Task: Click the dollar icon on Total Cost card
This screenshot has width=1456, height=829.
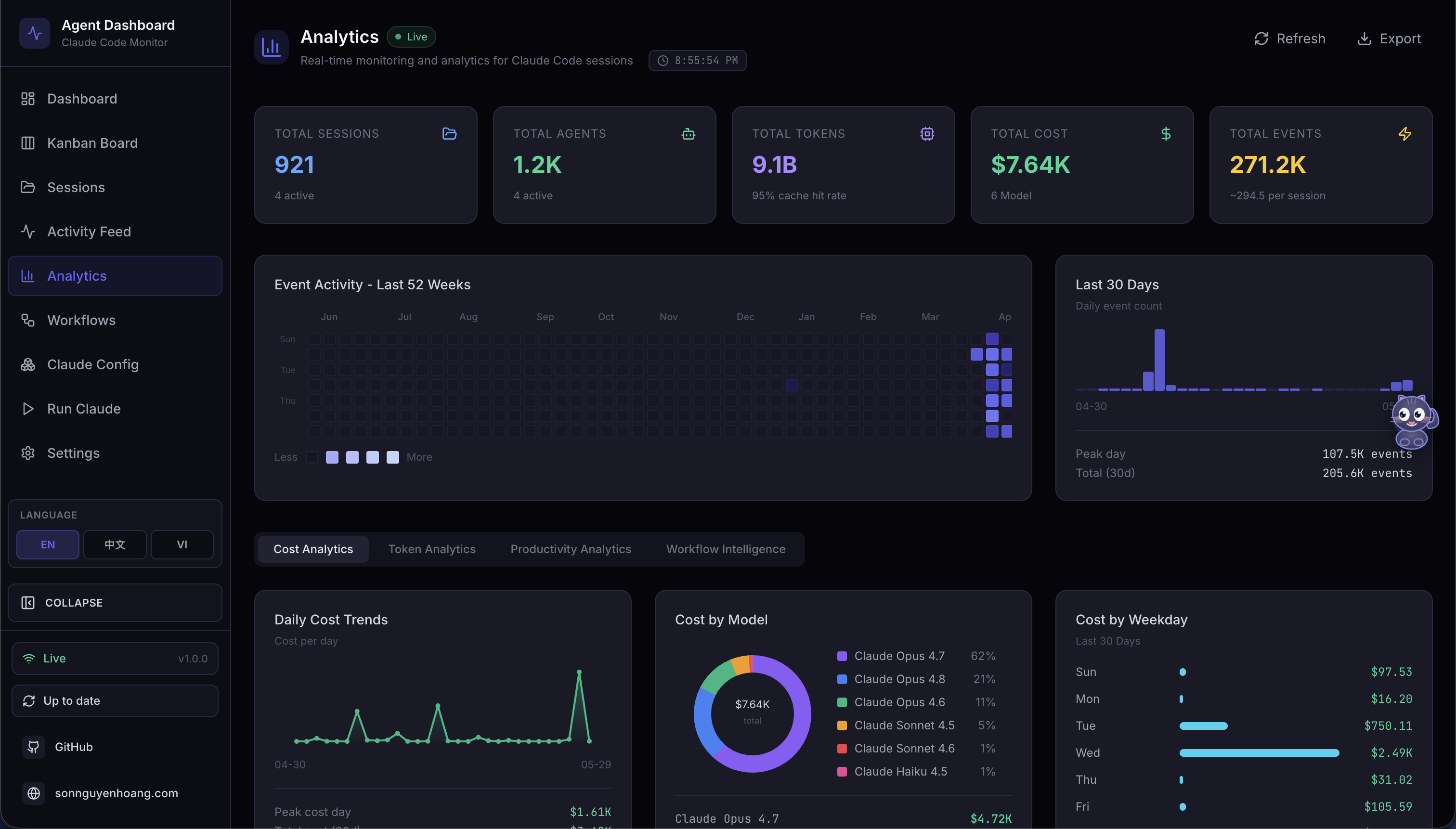Action: coord(1166,134)
